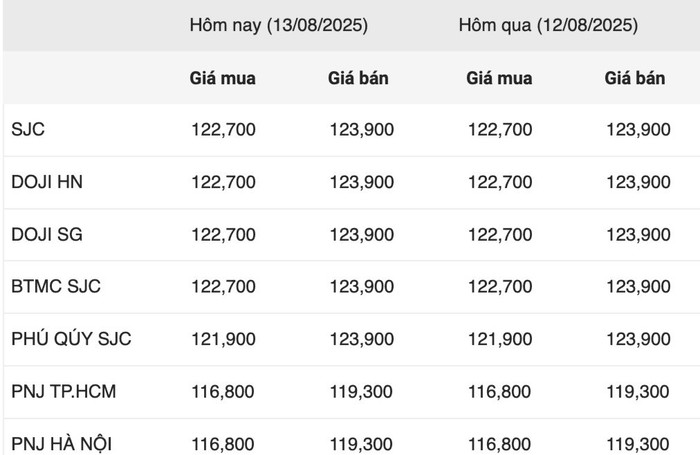
Task: Click PNJ TP.HCM today's sell price 119,300
Action: coord(361,392)
